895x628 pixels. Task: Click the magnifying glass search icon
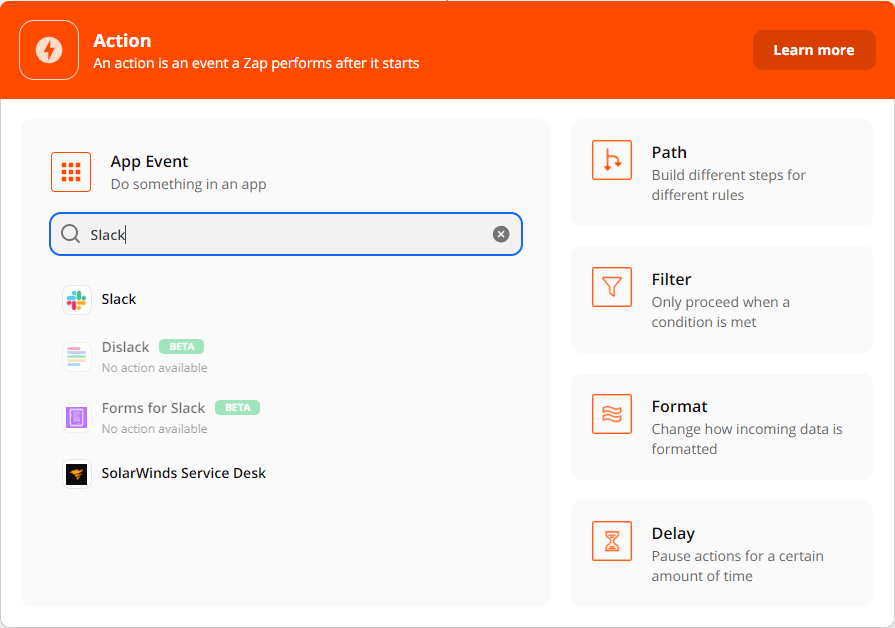click(x=71, y=234)
